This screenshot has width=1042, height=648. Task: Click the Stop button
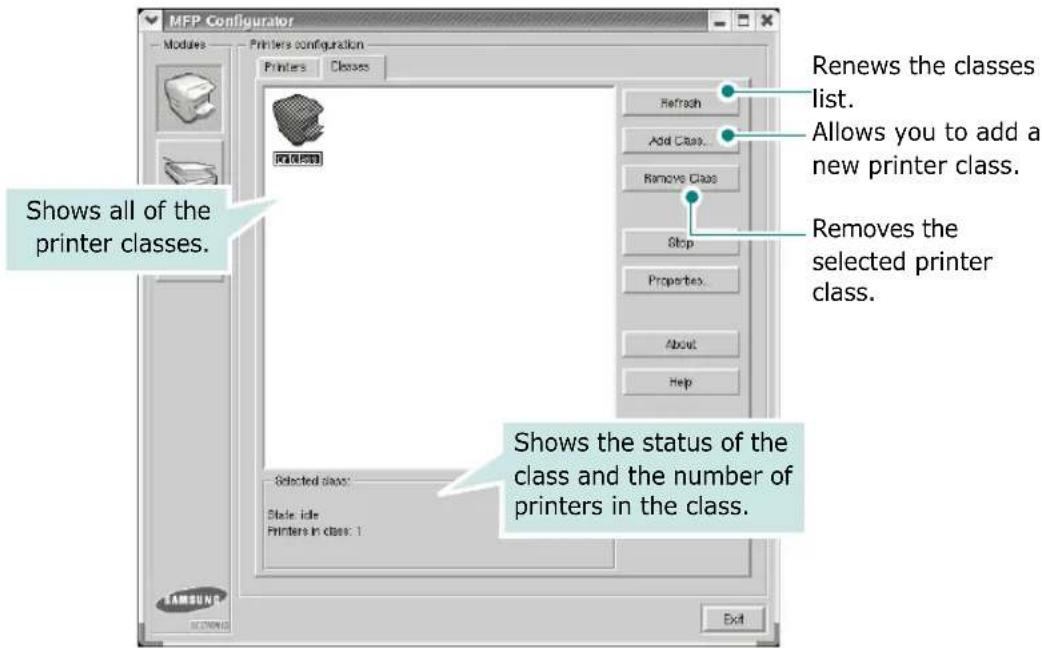point(680,243)
